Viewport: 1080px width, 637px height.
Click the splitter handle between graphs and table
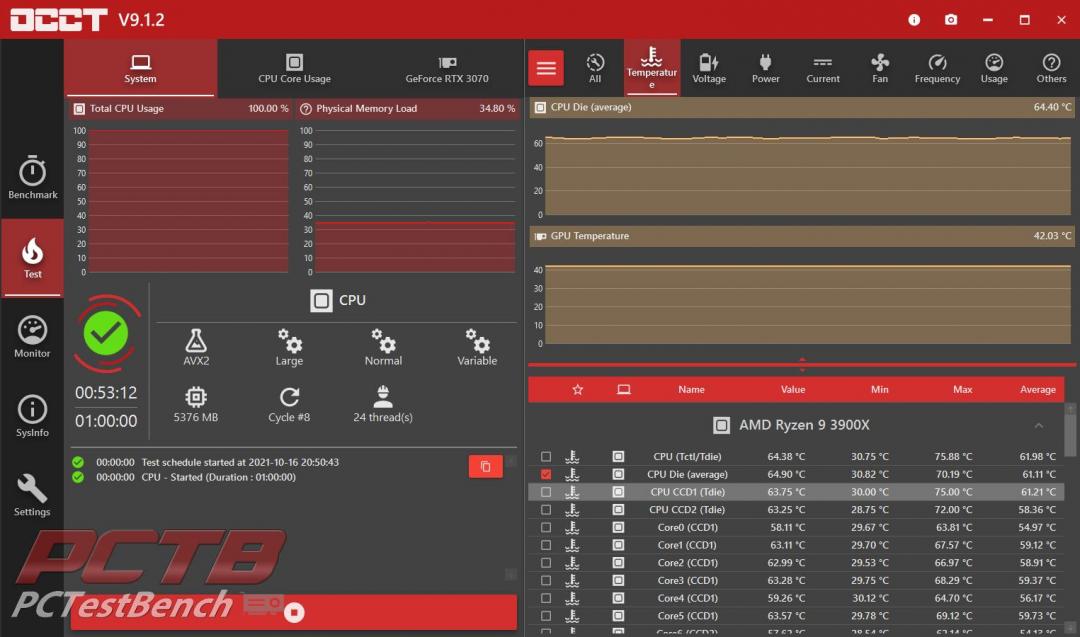pyautogui.click(x=802, y=364)
